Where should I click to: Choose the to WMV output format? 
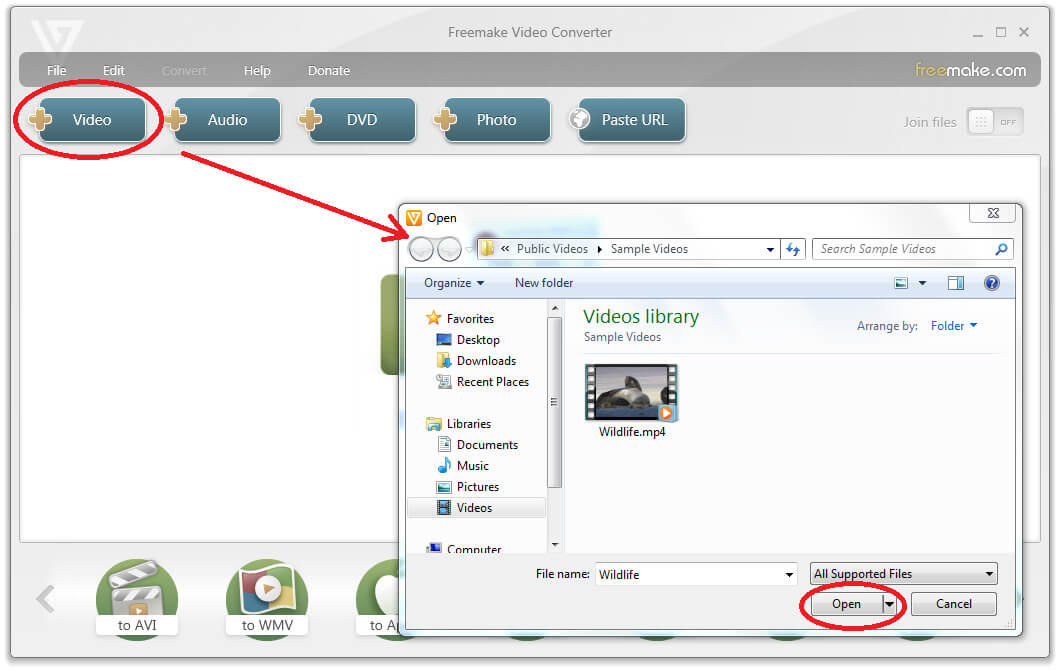tap(267, 598)
